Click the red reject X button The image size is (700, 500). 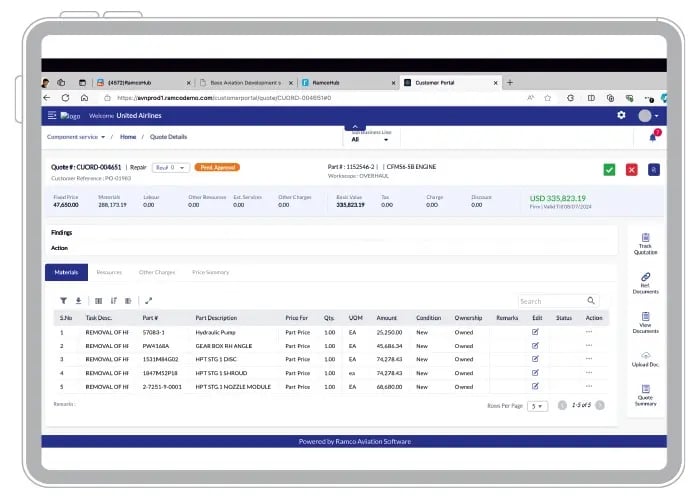coord(631,169)
